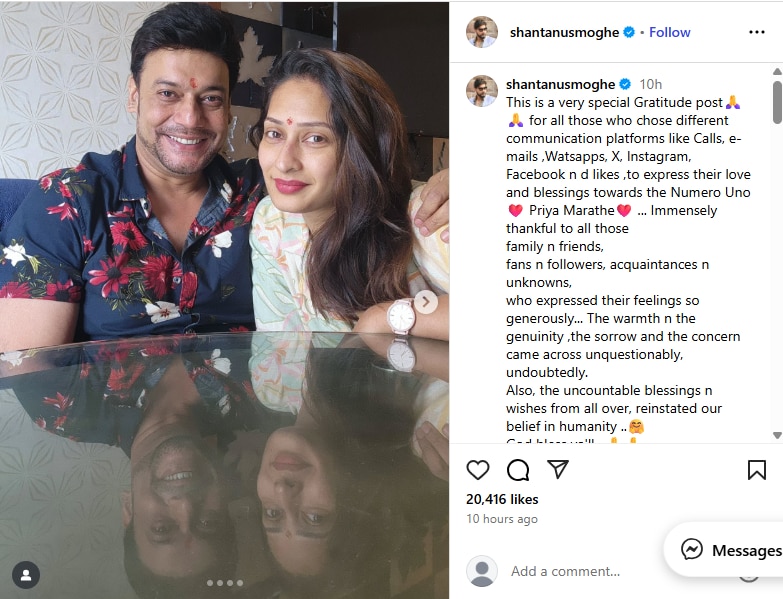Save post with bookmark icon

(757, 470)
